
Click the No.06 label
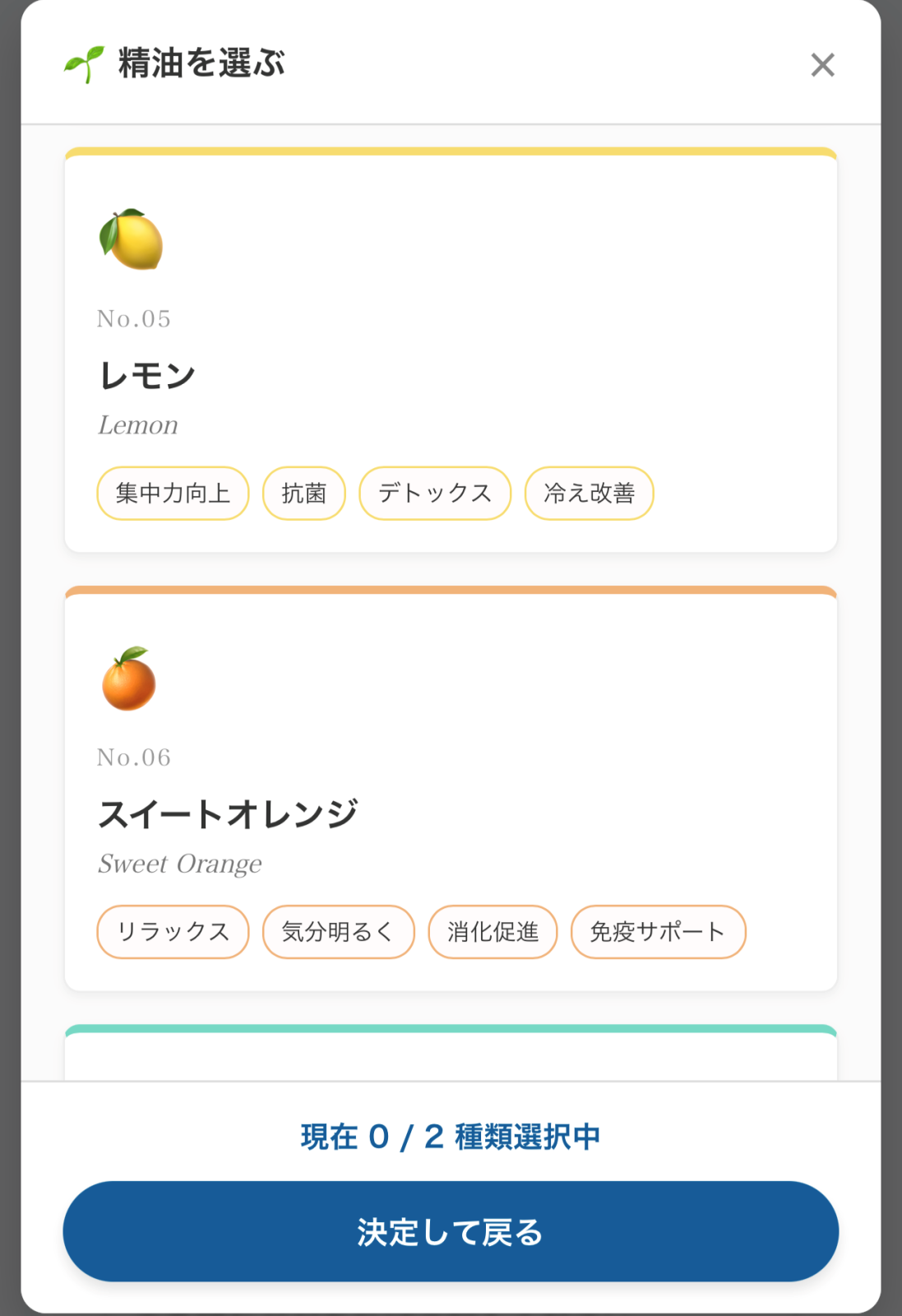(134, 758)
